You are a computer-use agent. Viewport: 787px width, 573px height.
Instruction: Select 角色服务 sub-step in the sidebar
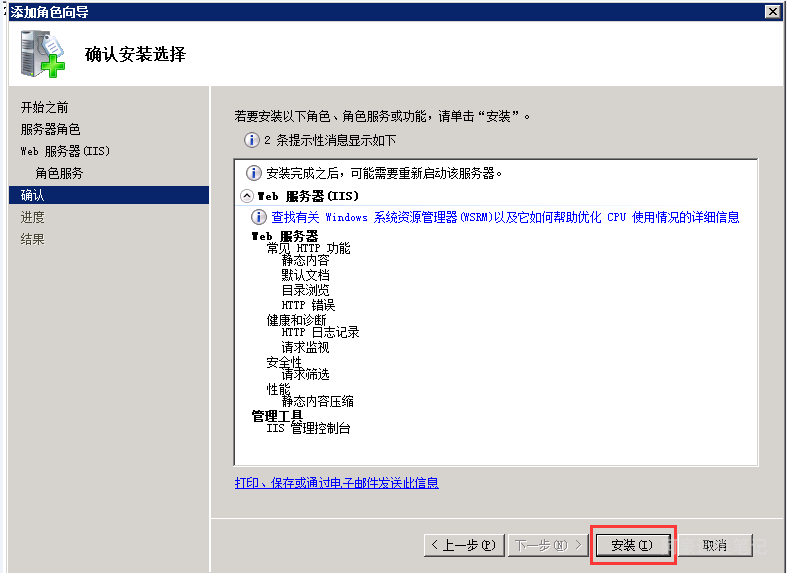click(x=59, y=173)
